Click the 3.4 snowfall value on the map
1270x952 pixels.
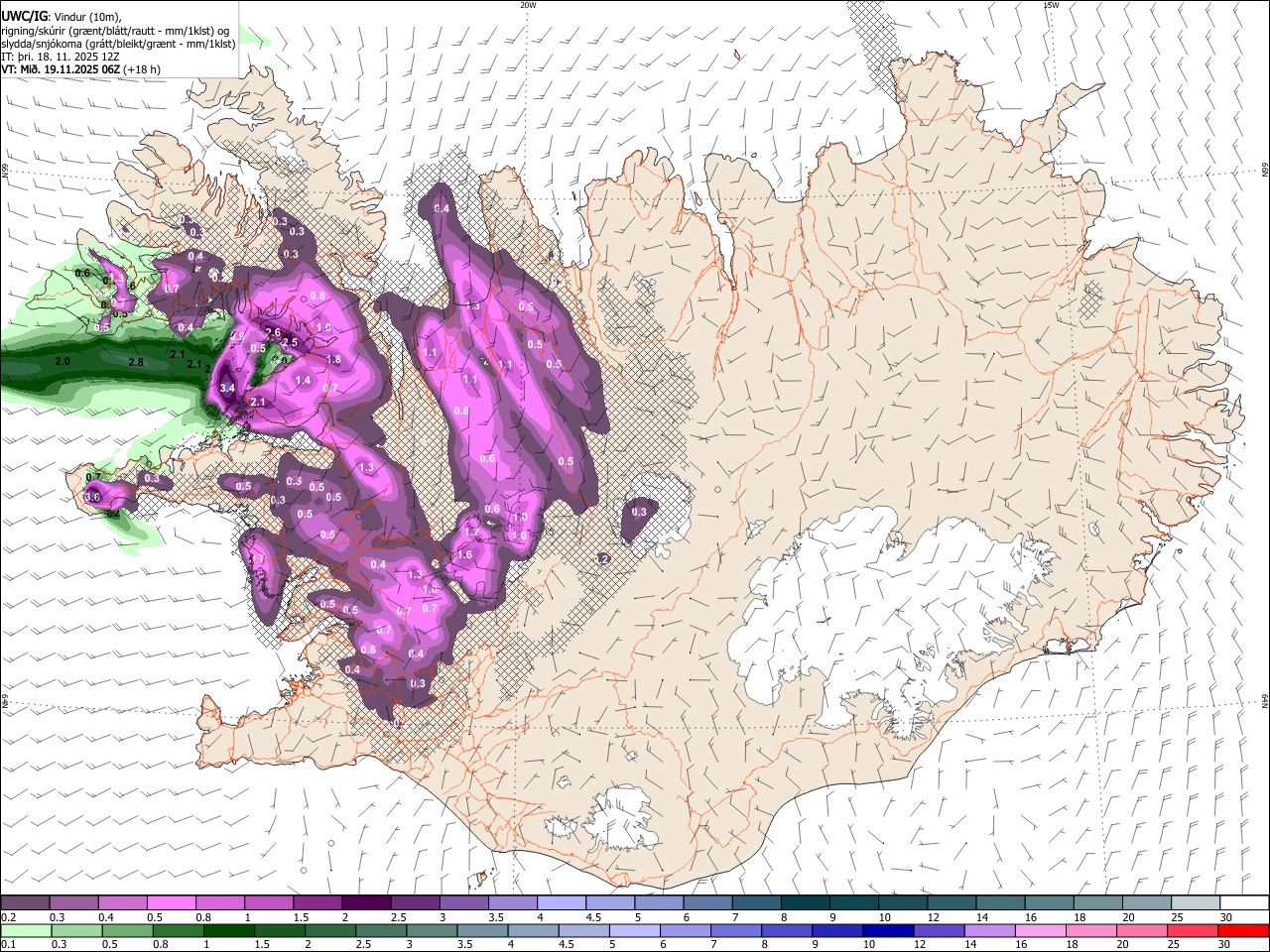tap(227, 388)
